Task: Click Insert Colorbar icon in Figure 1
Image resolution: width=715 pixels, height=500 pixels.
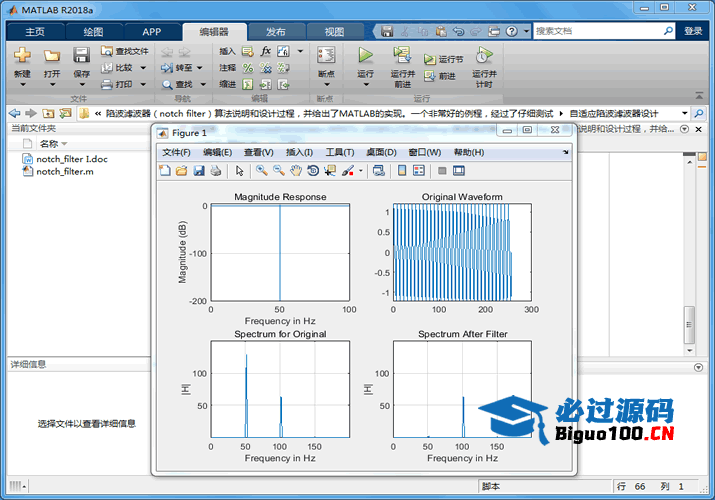Action: (402, 171)
